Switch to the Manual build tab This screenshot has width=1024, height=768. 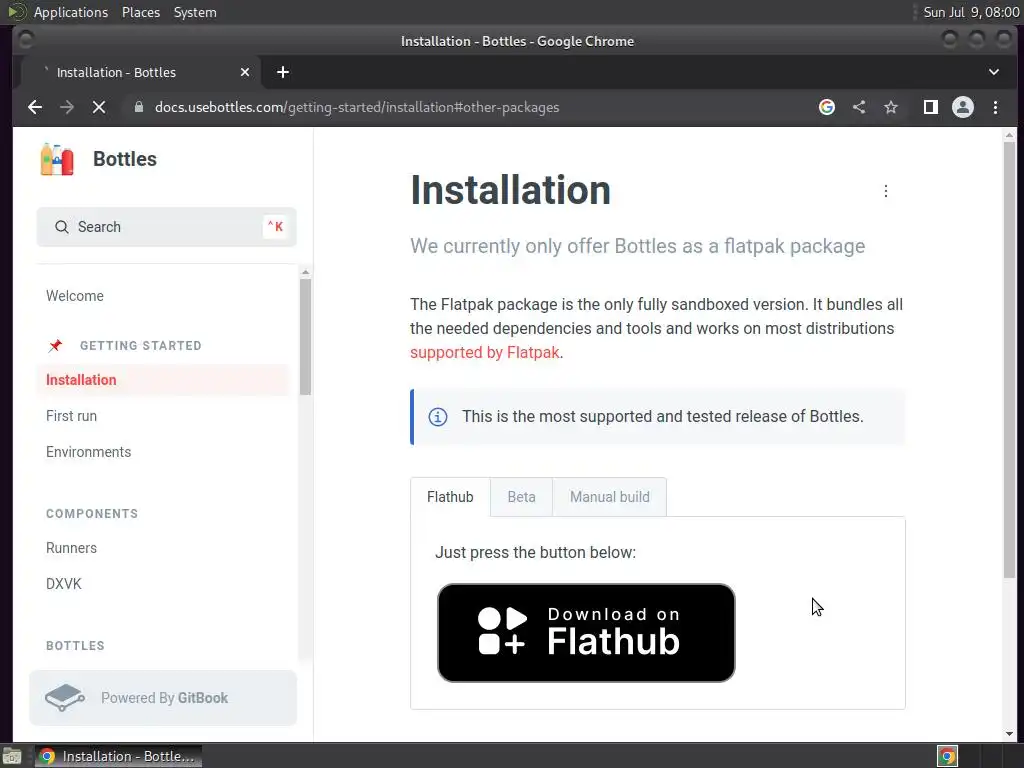(x=609, y=497)
